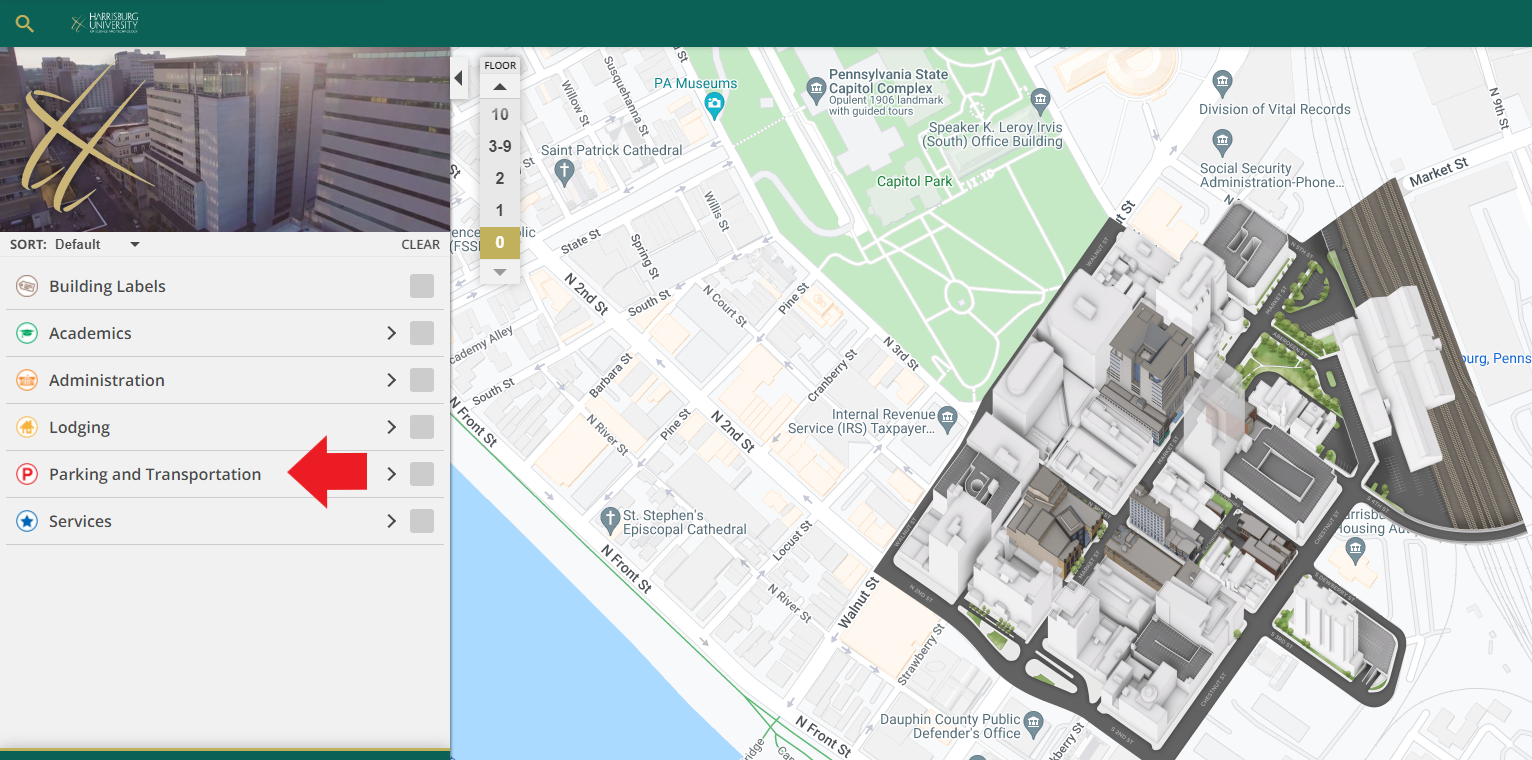This screenshot has height=760, width=1532.
Task: Select floors 3-9 in the floor selector
Action: [x=500, y=146]
